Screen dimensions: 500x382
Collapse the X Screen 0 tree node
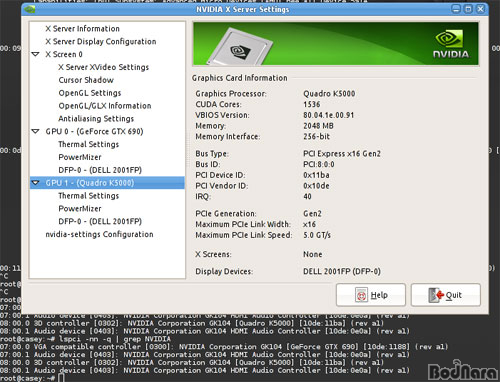(35, 54)
